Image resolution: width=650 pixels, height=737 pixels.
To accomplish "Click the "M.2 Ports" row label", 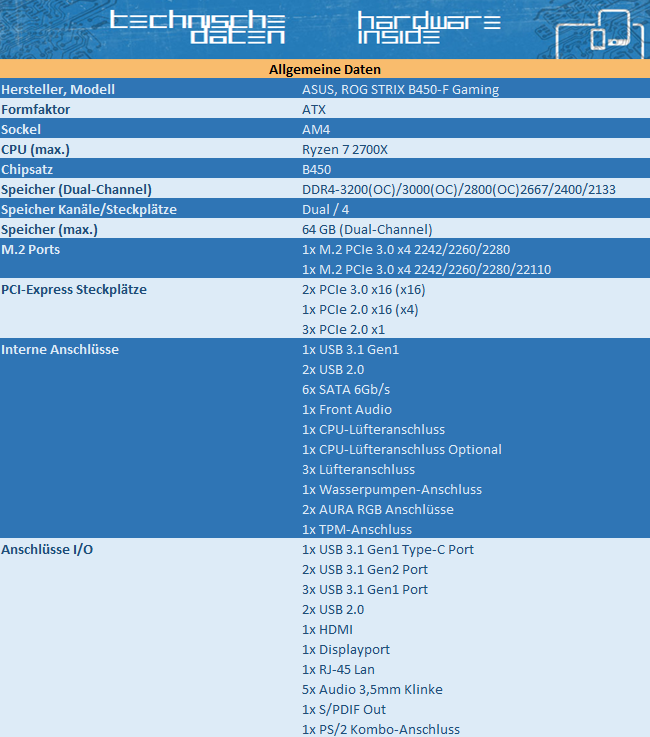I will pyautogui.click(x=32, y=249).
